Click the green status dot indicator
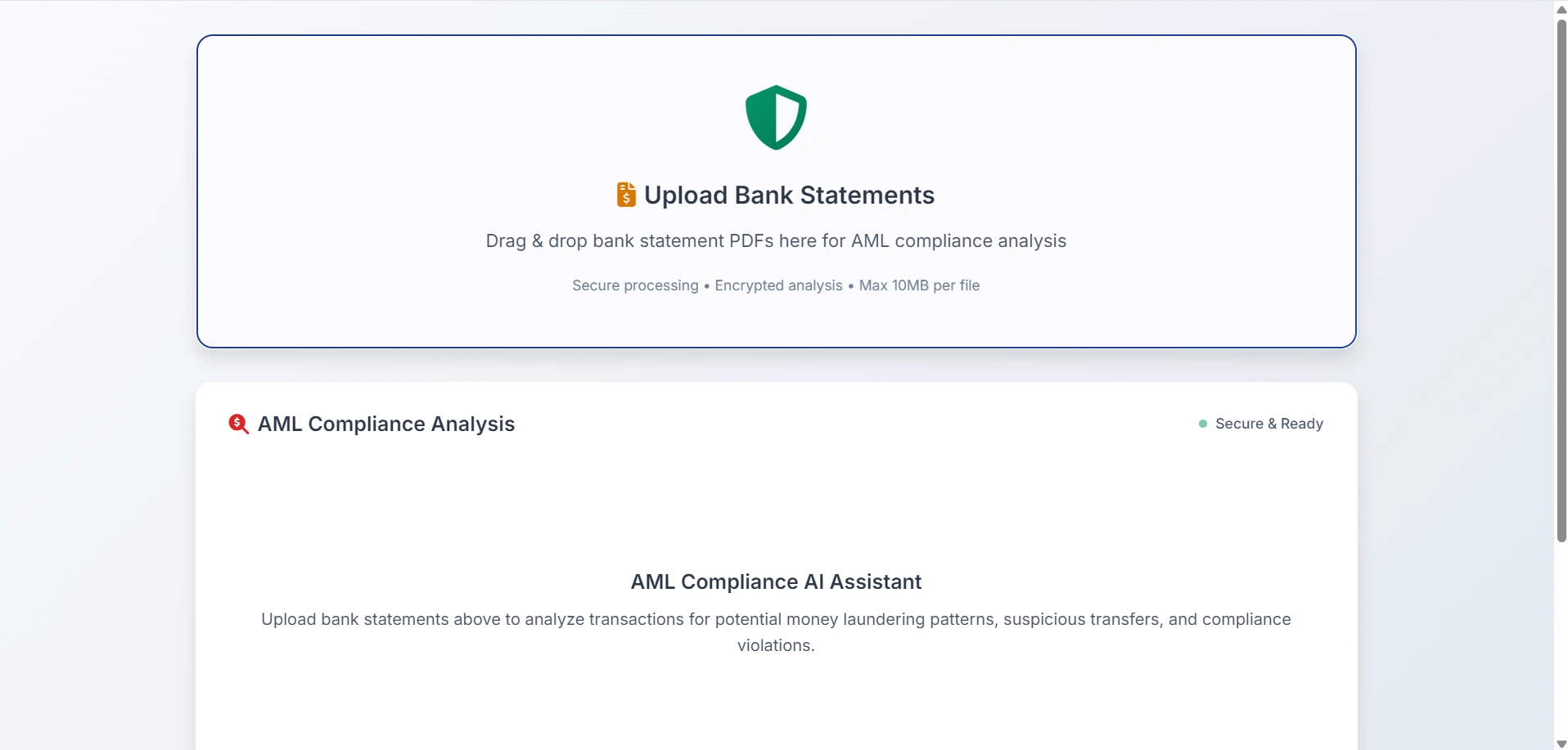The image size is (1568, 750). coord(1203,424)
